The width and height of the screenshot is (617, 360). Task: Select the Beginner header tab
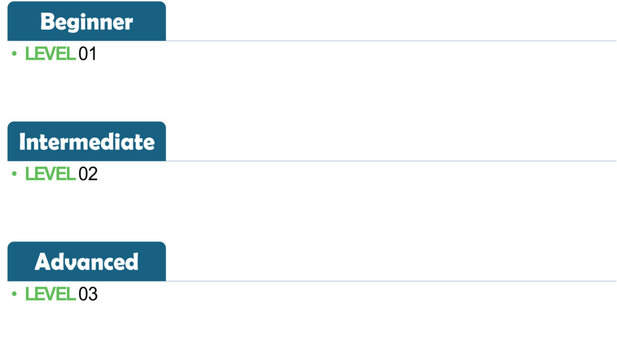87,21
